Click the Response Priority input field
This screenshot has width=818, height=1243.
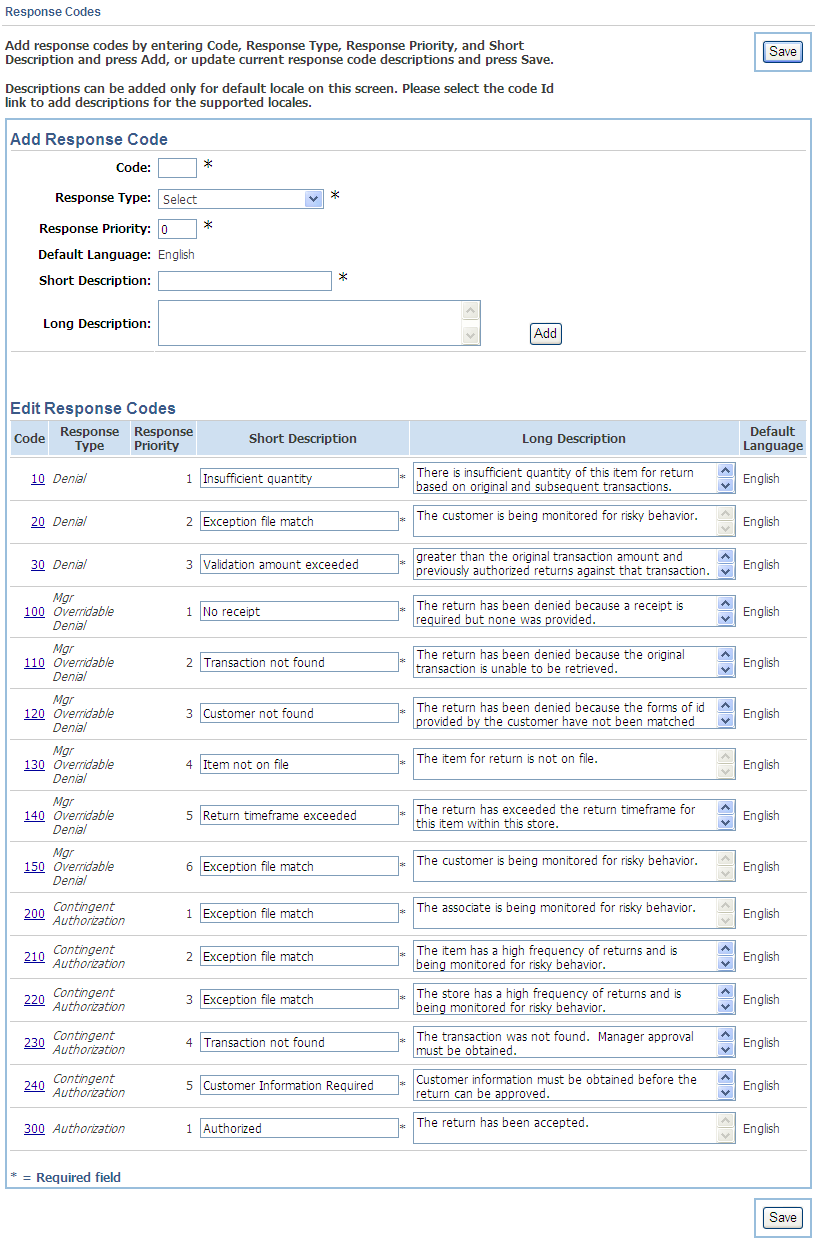tap(177, 229)
